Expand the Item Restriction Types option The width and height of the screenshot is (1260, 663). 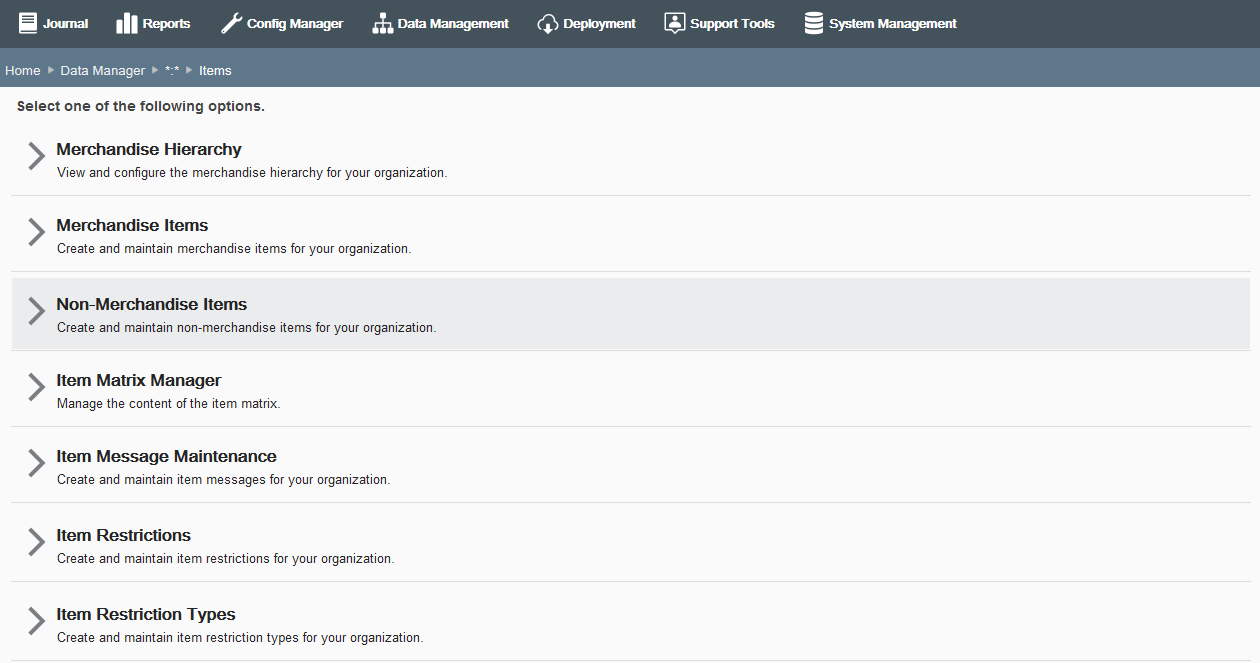click(36, 621)
